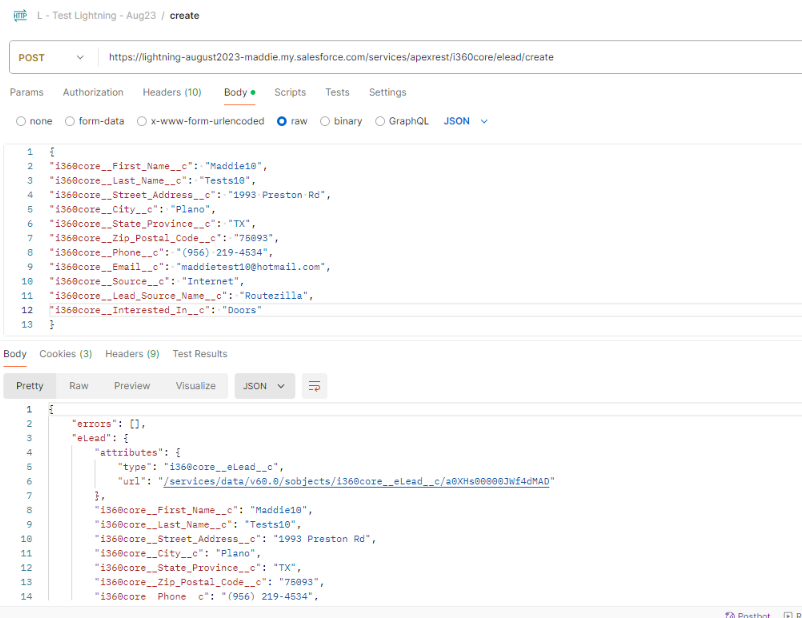802x618 pixels.
Task: Switch to the Authorization tab
Action: pos(93,92)
